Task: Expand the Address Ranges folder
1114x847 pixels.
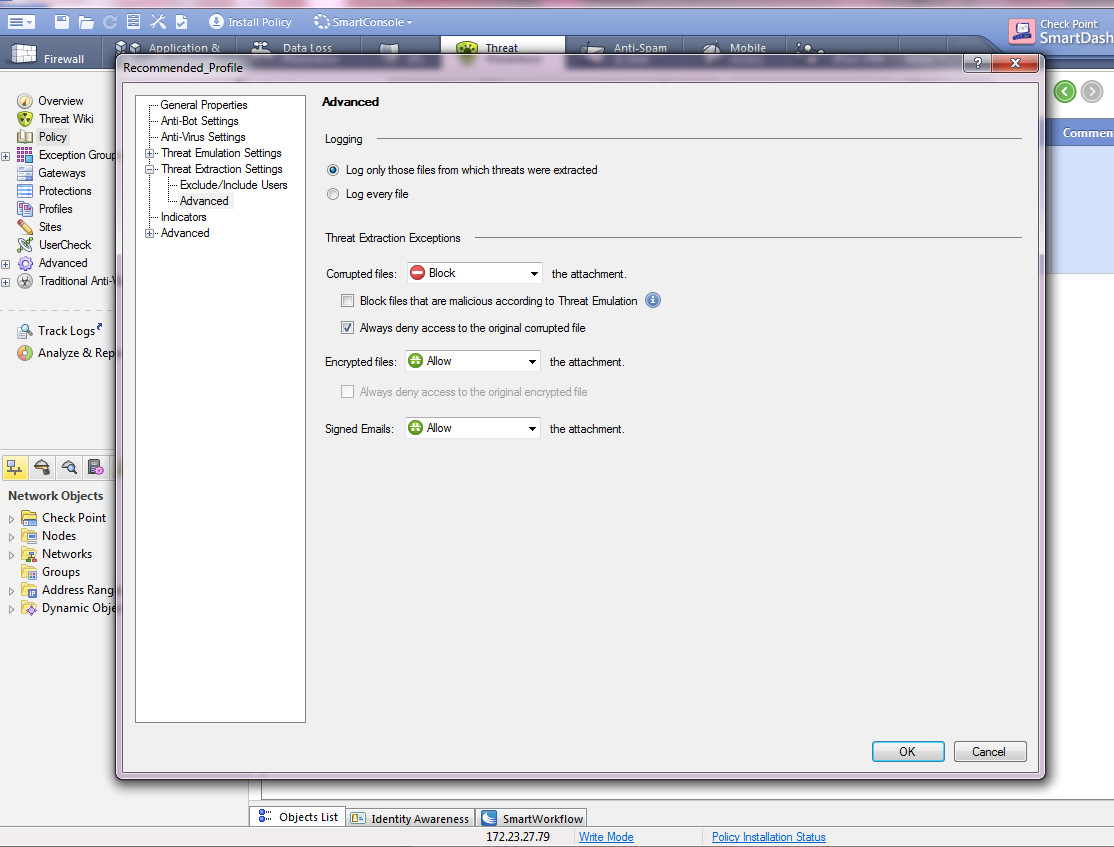Action: coord(11,590)
